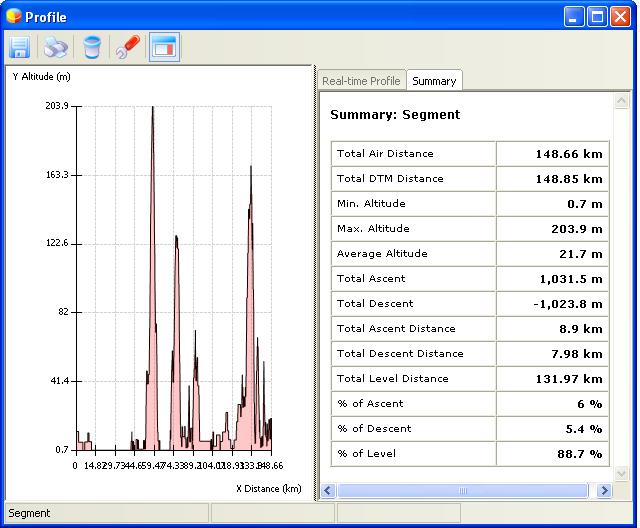Click the Save profile floppy disk icon

tap(19, 47)
